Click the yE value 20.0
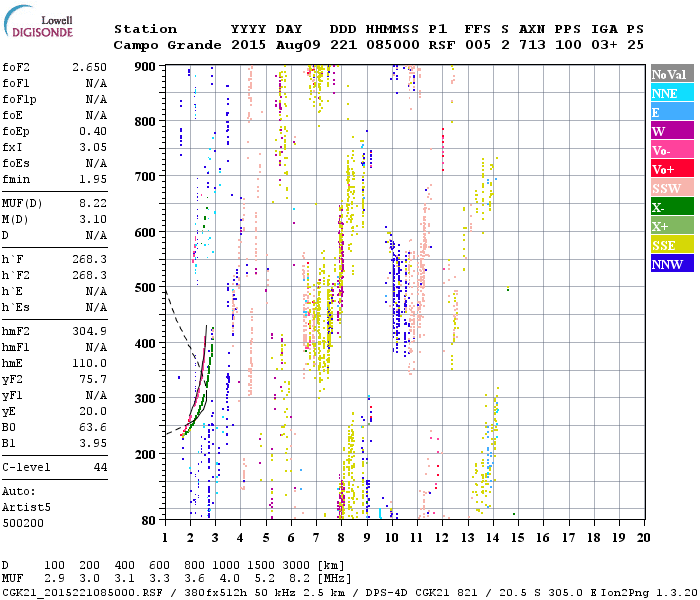Screen dimensions: 700x600 click(93, 412)
